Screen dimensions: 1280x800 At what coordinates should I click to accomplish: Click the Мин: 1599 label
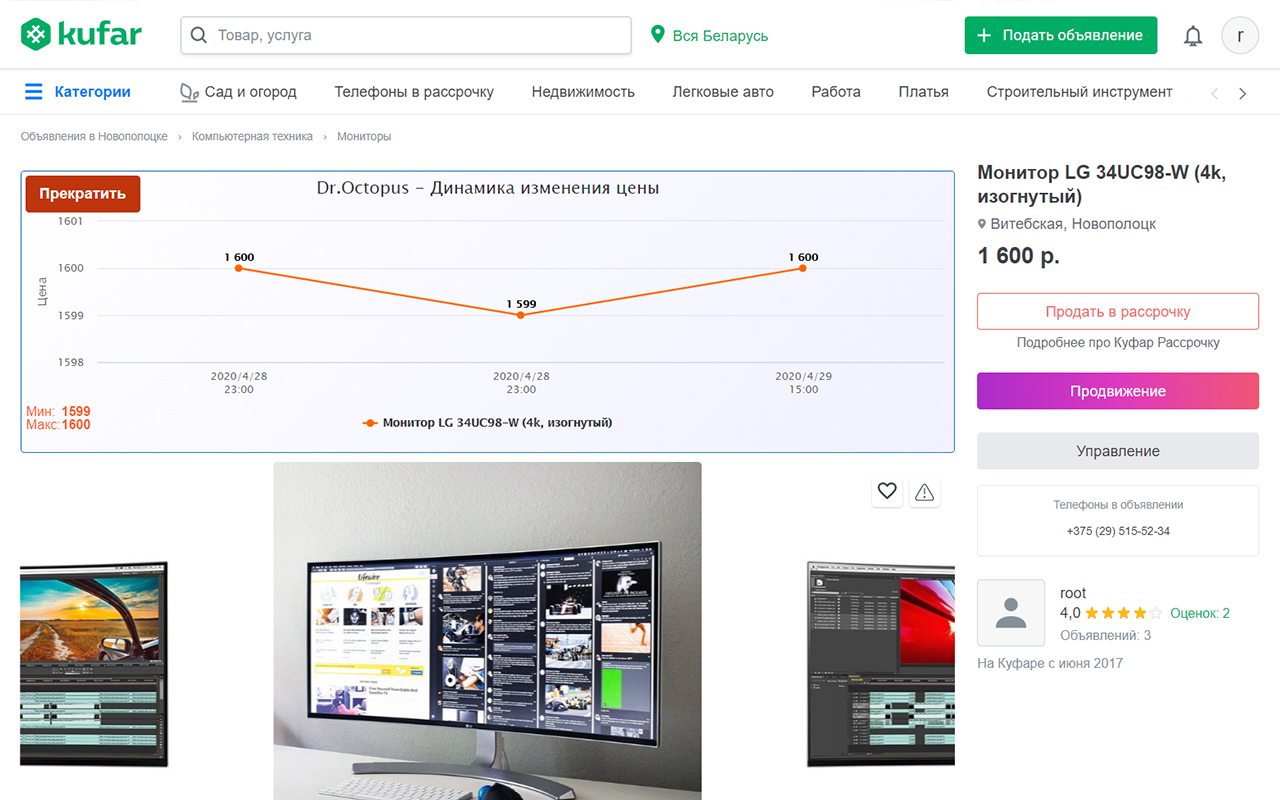[58, 411]
